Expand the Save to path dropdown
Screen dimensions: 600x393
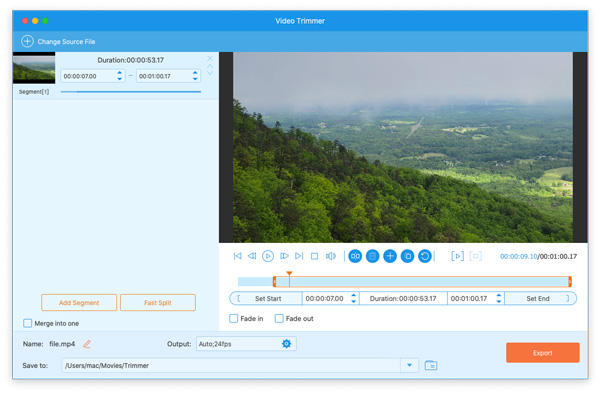pyautogui.click(x=409, y=365)
